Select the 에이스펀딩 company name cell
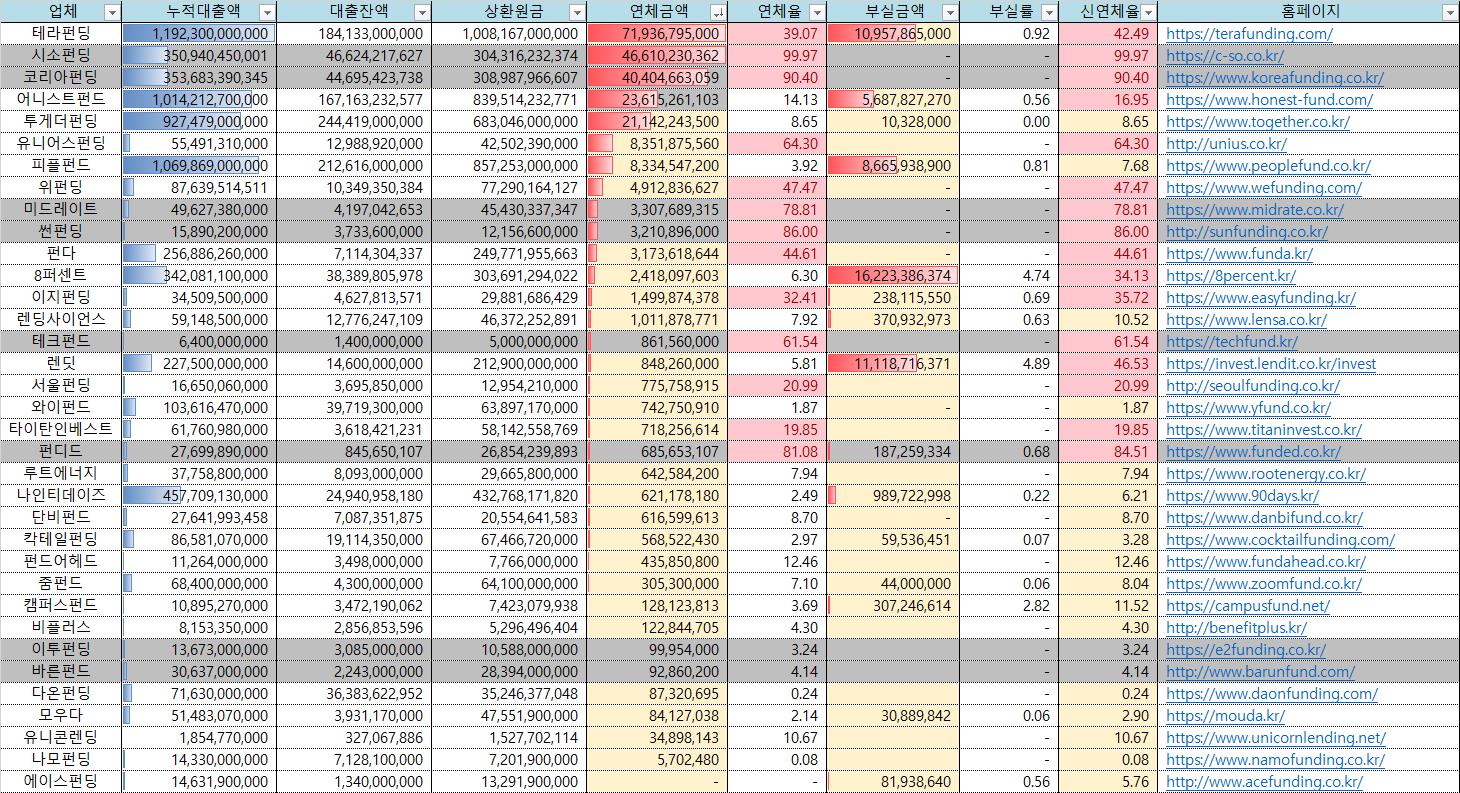Viewport: 1460px width, 793px height. point(61,782)
